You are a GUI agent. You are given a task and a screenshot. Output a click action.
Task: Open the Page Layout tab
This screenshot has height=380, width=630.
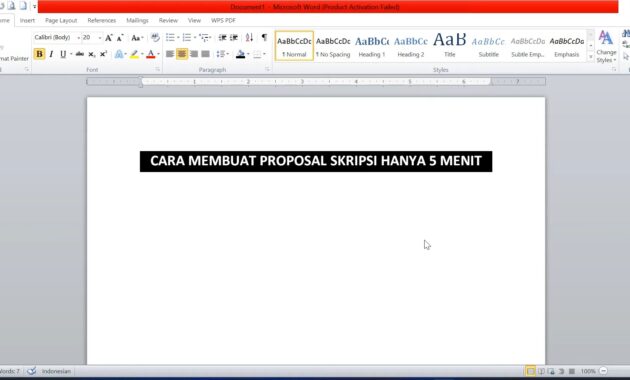click(x=61, y=20)
